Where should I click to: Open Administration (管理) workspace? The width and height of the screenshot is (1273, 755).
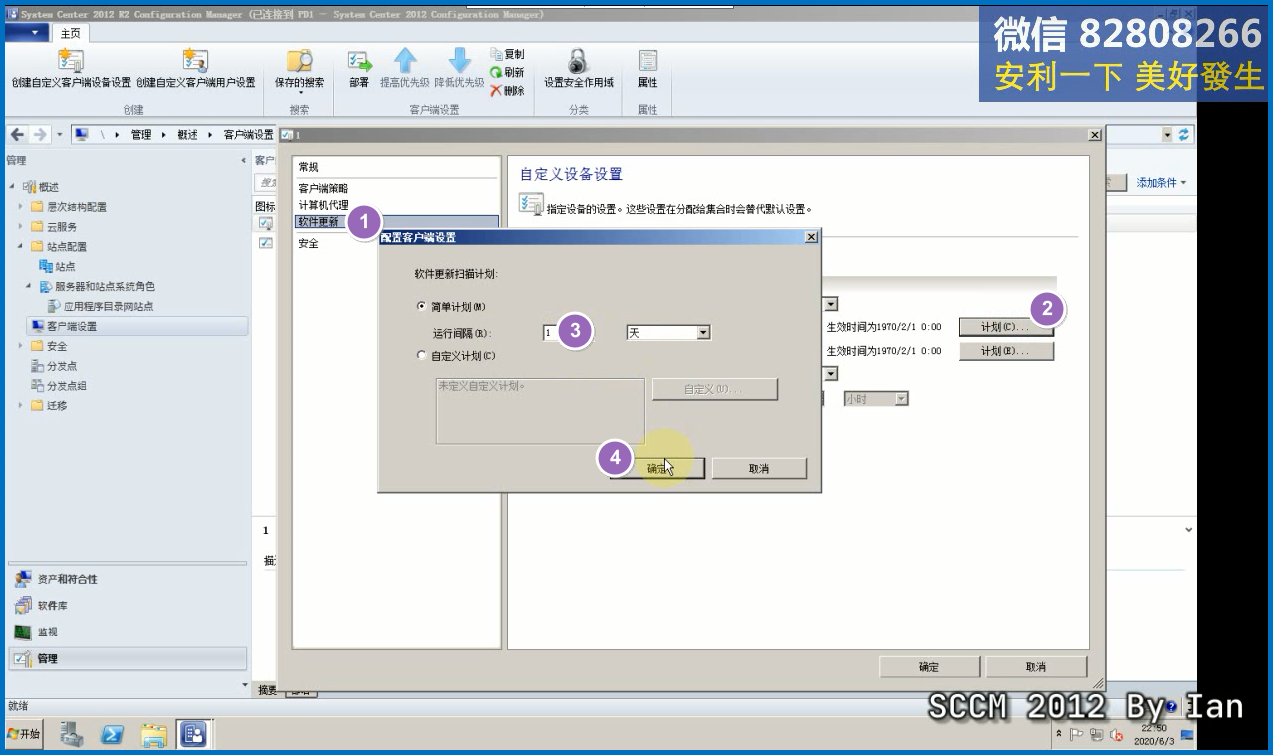click(x=126, y=658)
